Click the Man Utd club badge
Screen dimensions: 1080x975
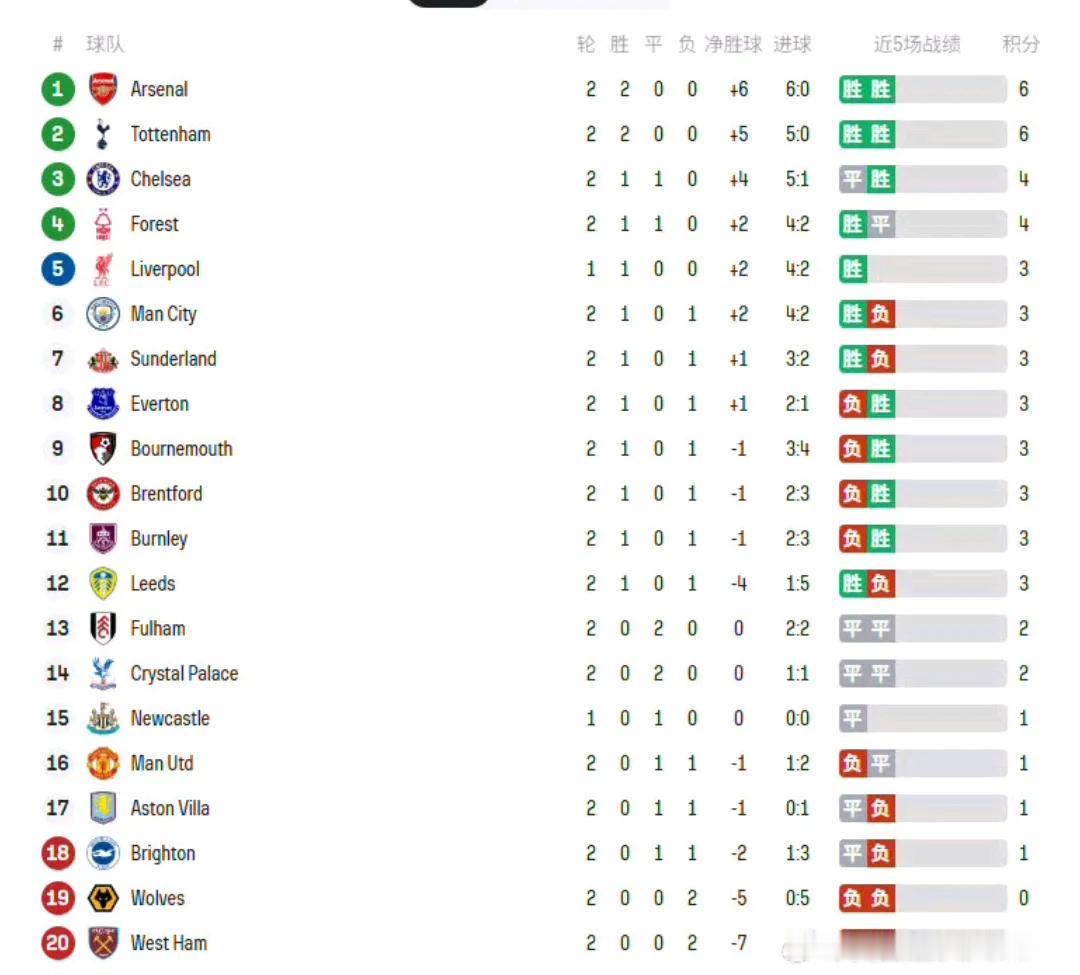[x=103, y=763]
